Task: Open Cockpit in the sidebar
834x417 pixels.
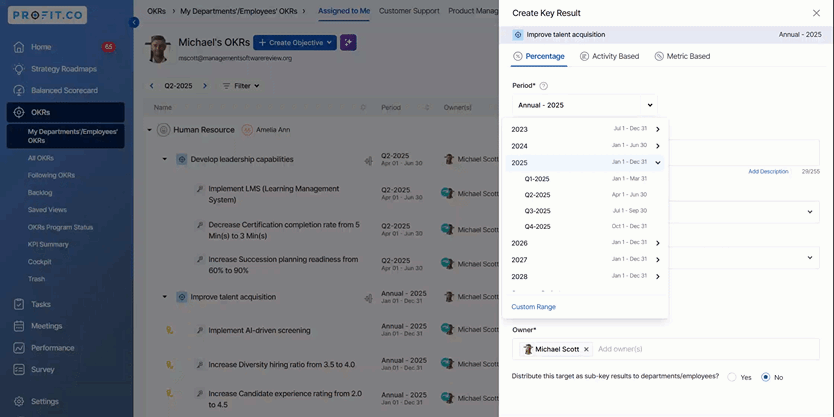Action: (x=40, y=262)
